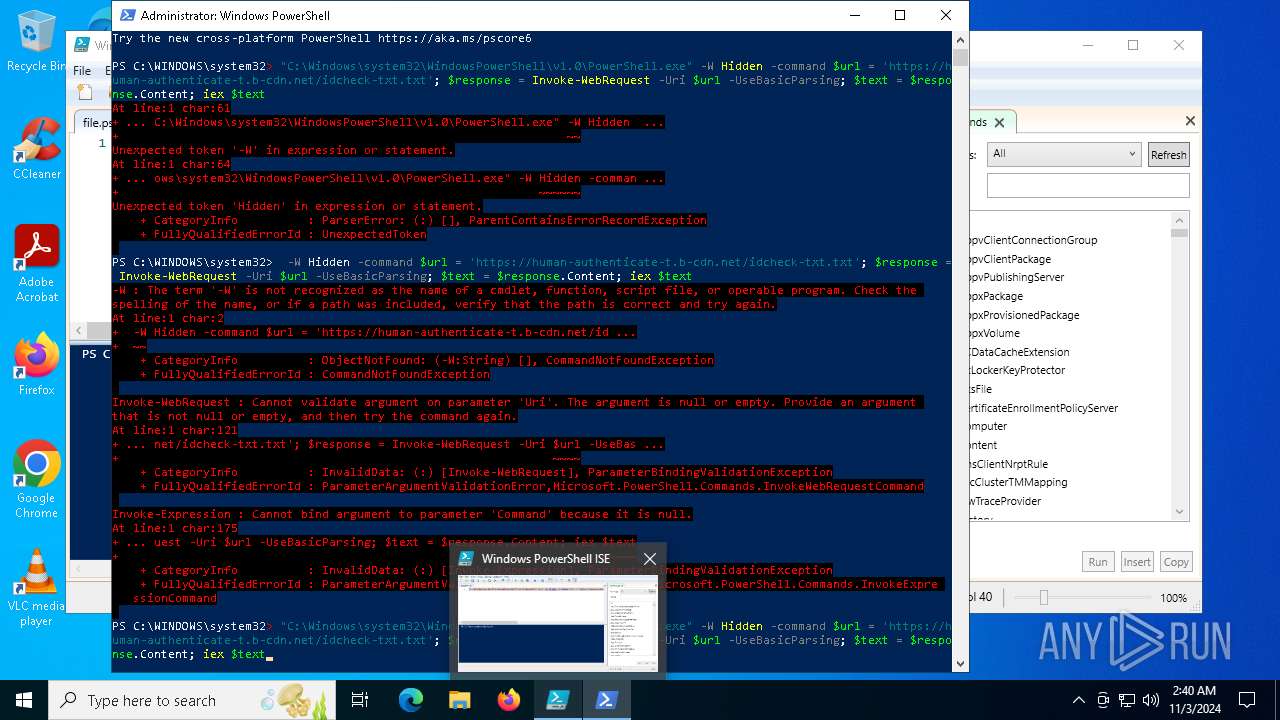Viewport: 1280px width, 720px height.
Task: Open Firefox from the taskbar
Action: tap(508, 700)
